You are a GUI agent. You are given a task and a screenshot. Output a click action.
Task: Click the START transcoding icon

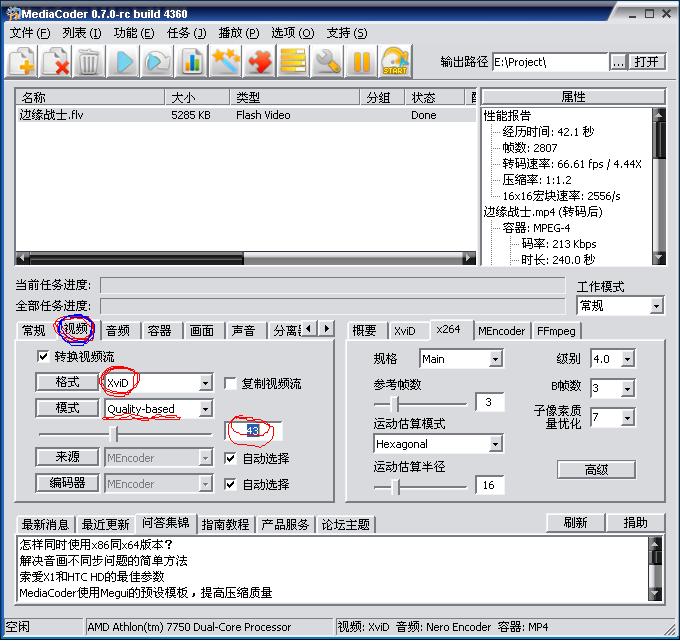coord(396,62)
